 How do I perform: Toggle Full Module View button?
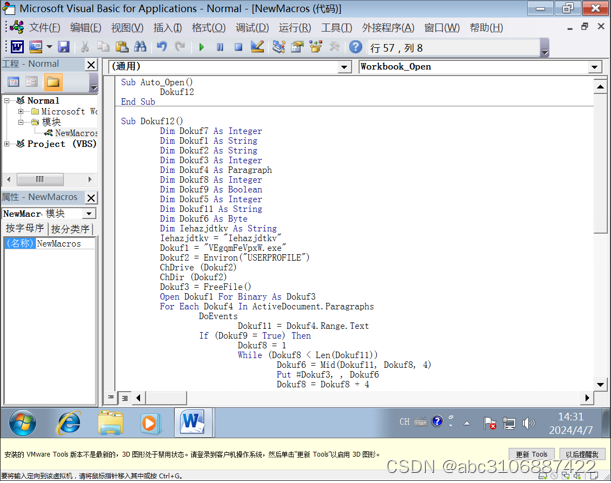(125, 398)
